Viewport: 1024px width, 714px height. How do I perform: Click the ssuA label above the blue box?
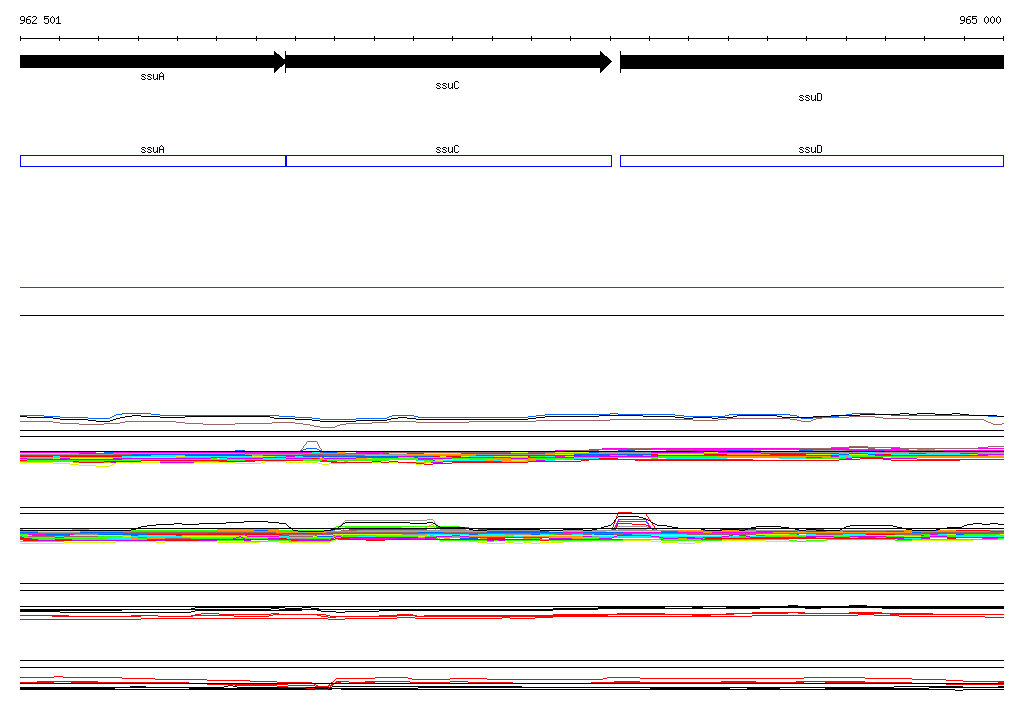click(153, 150)
